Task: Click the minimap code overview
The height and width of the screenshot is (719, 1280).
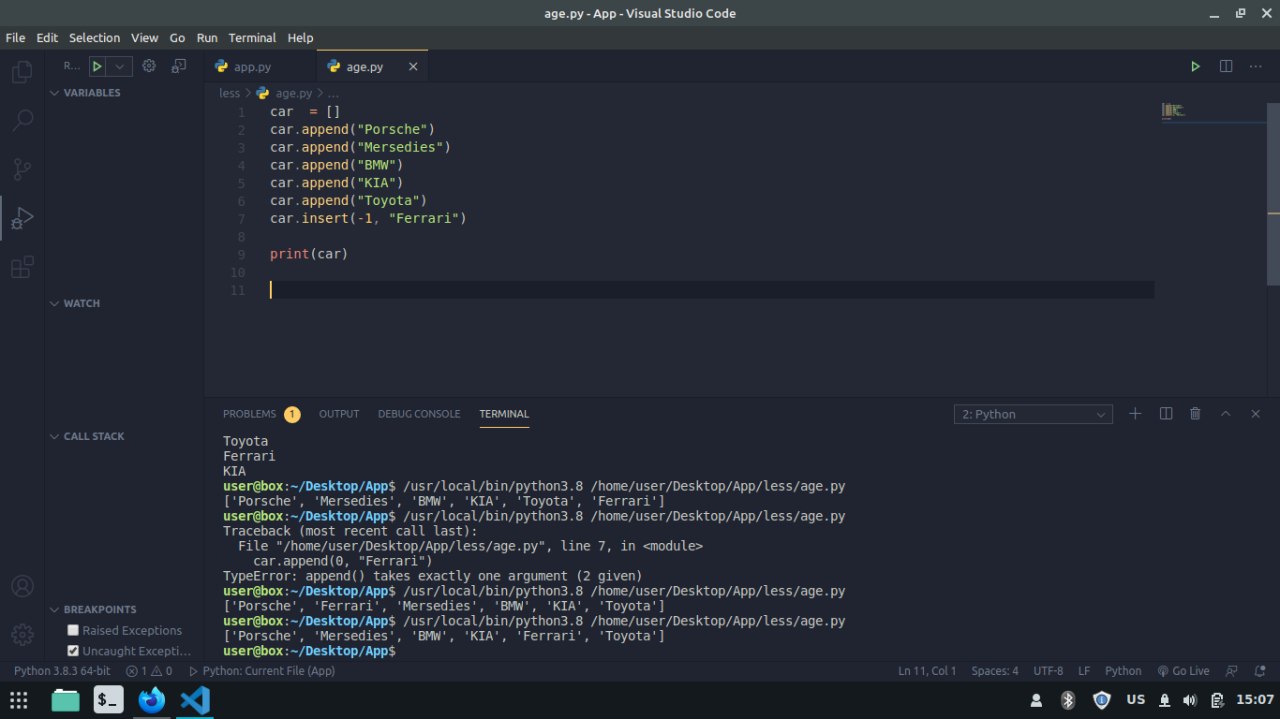Action: click(x=1173, y=110)
